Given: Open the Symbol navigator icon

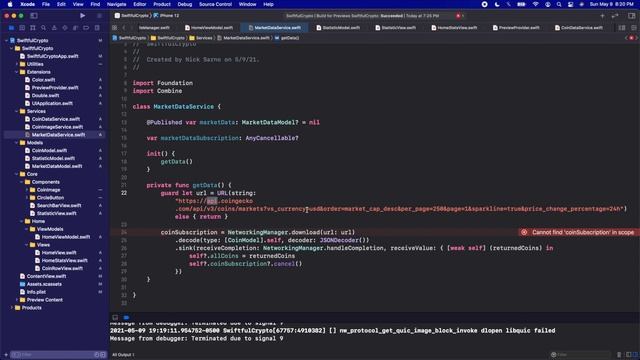Looking at the screenshot, I should tap(33, 28).
